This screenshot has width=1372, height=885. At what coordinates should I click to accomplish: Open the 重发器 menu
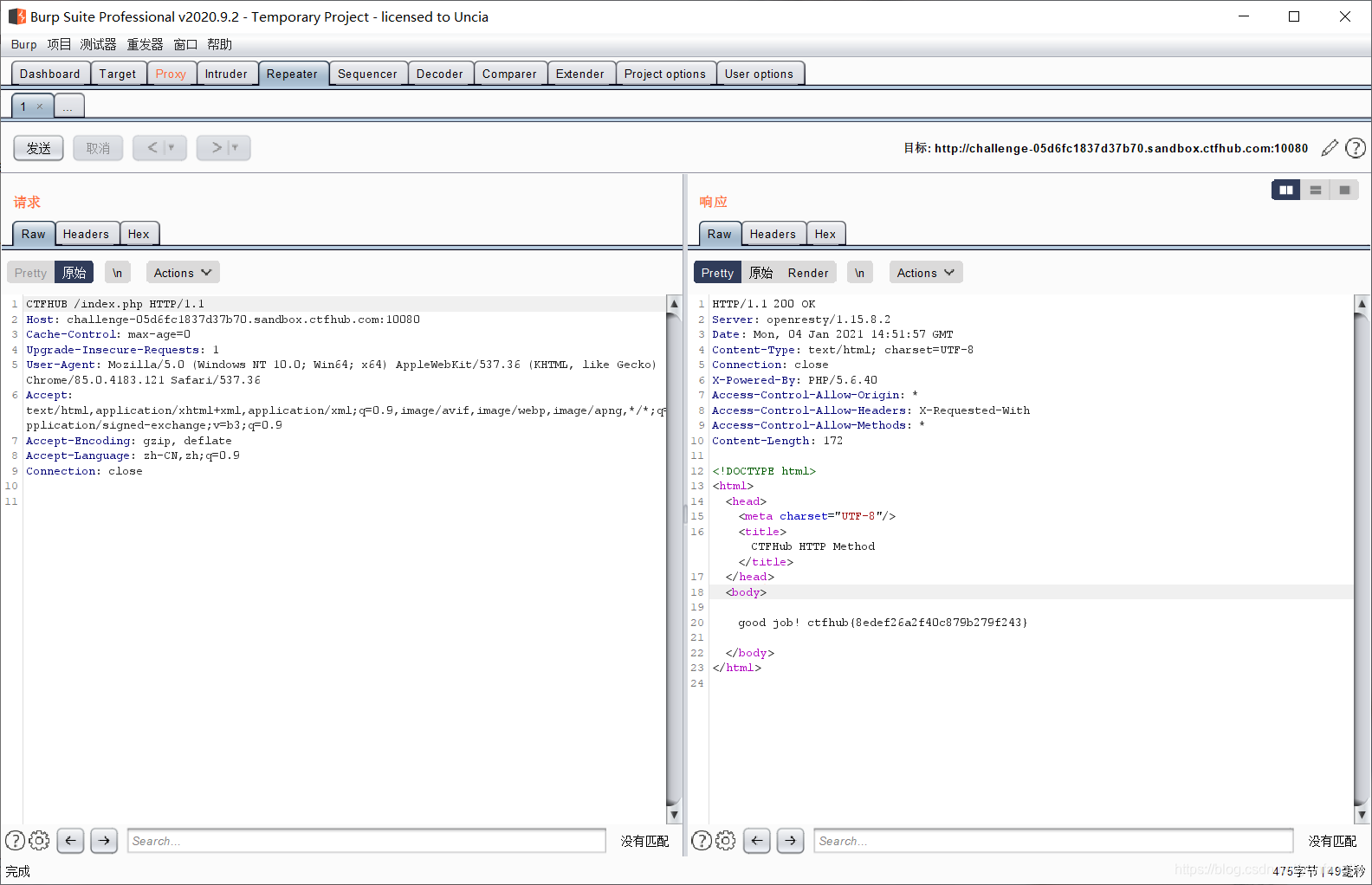145,44
